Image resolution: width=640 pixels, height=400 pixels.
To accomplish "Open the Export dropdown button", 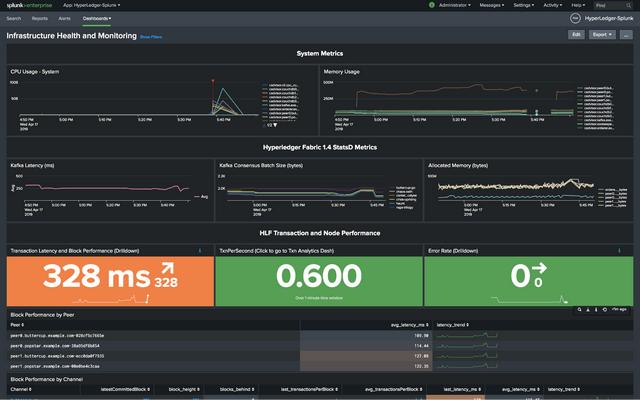I will pos(602,35).
